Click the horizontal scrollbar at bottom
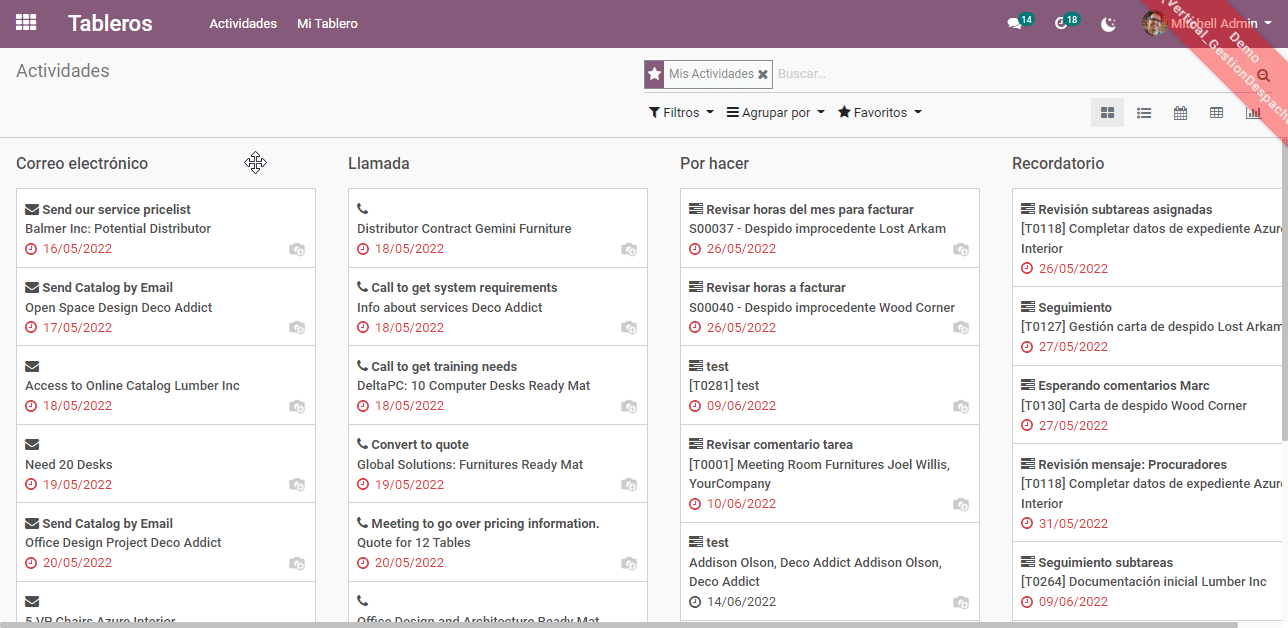1288x628 pixels. [620, 624]
